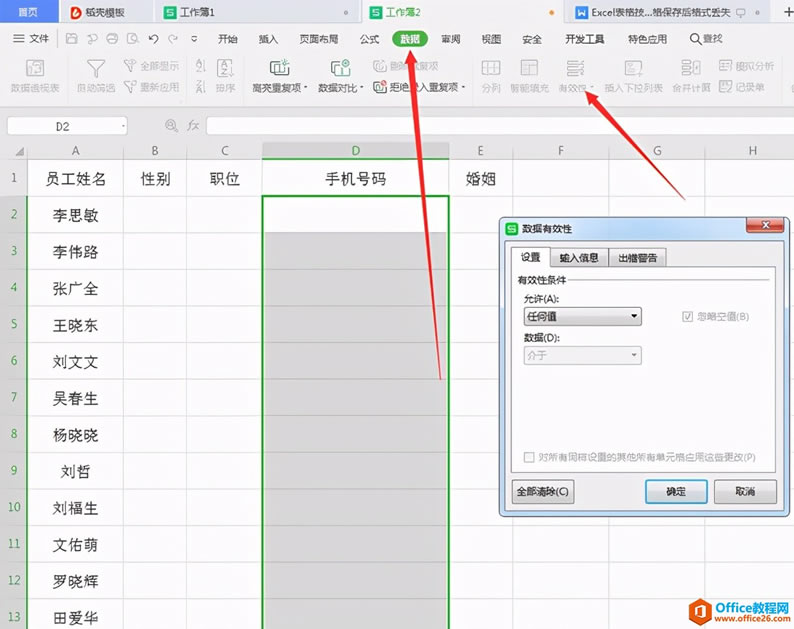
Task: Switch to the 开始 ribbon tab
Action: (227, 39)
